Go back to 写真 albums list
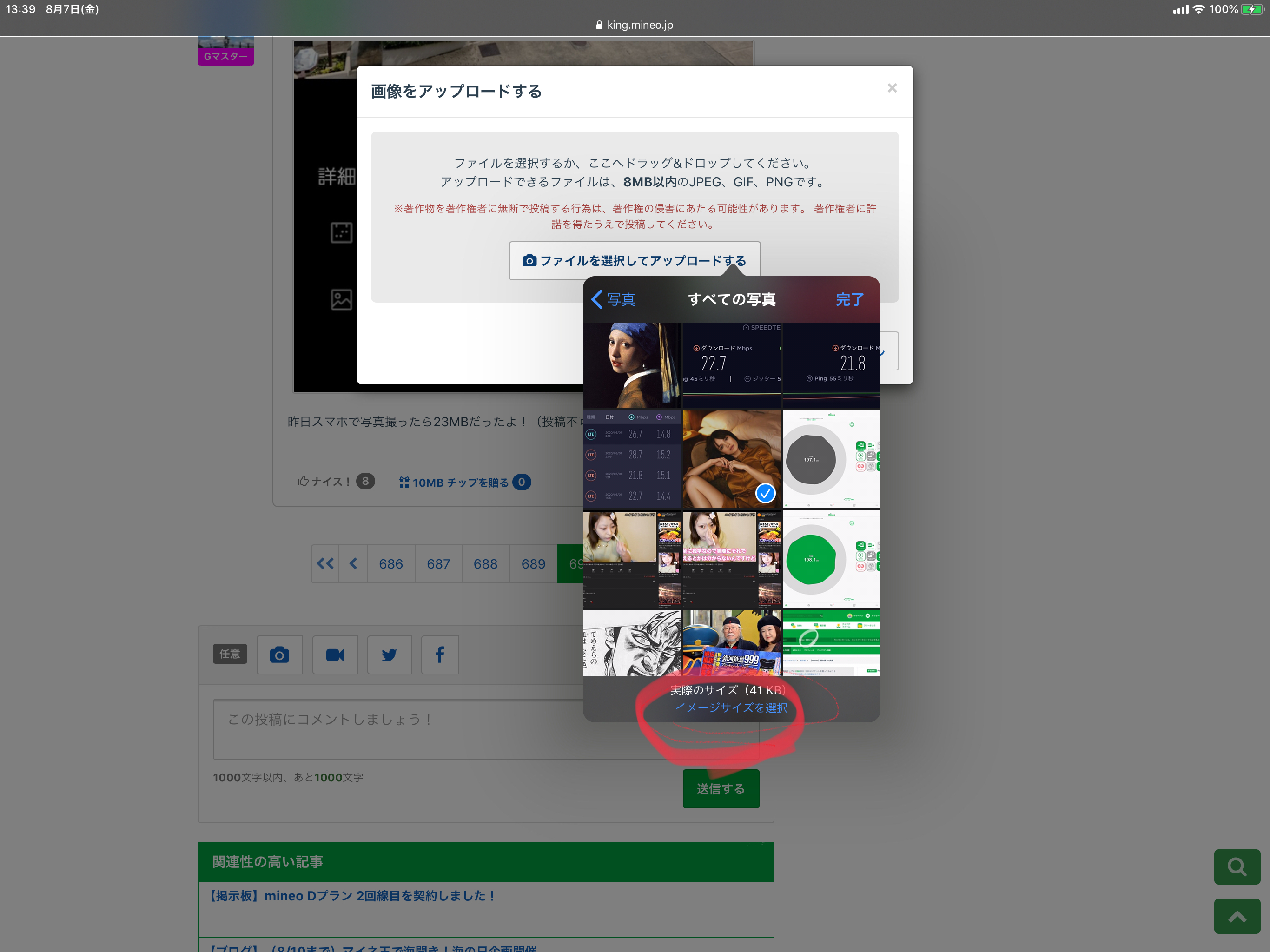This screenshot has height=952, width=1270. (x=613, y=299)
